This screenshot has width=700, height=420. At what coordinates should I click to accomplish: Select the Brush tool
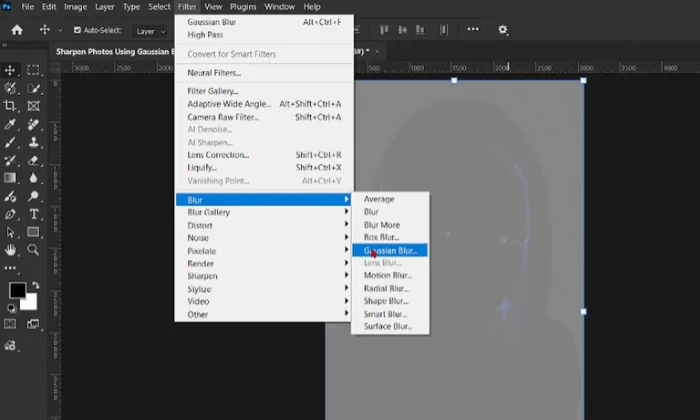click(x=9, y=142)
